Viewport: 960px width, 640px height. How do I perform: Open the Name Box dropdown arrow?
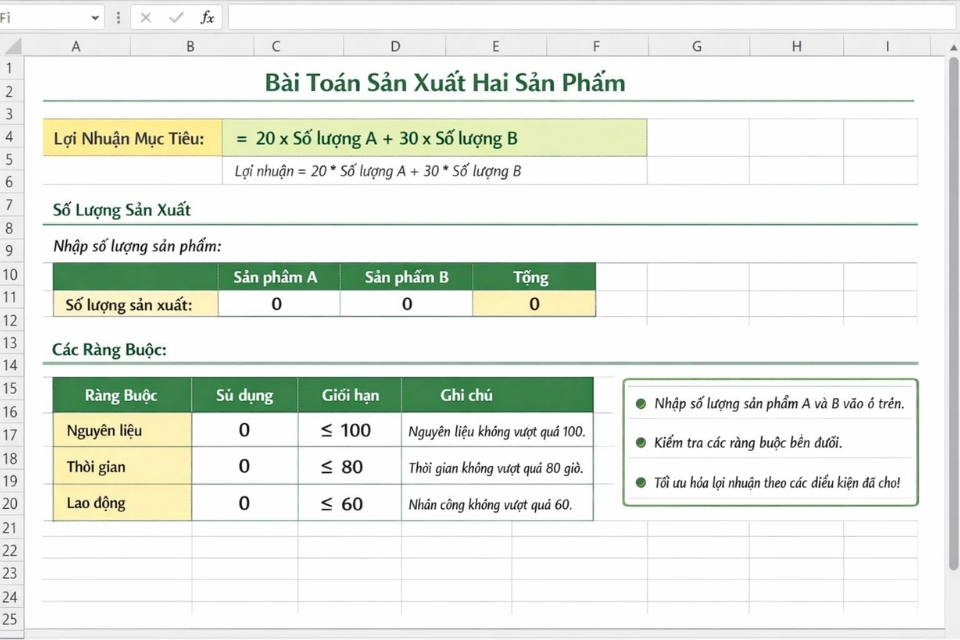[x=96, y=16]
